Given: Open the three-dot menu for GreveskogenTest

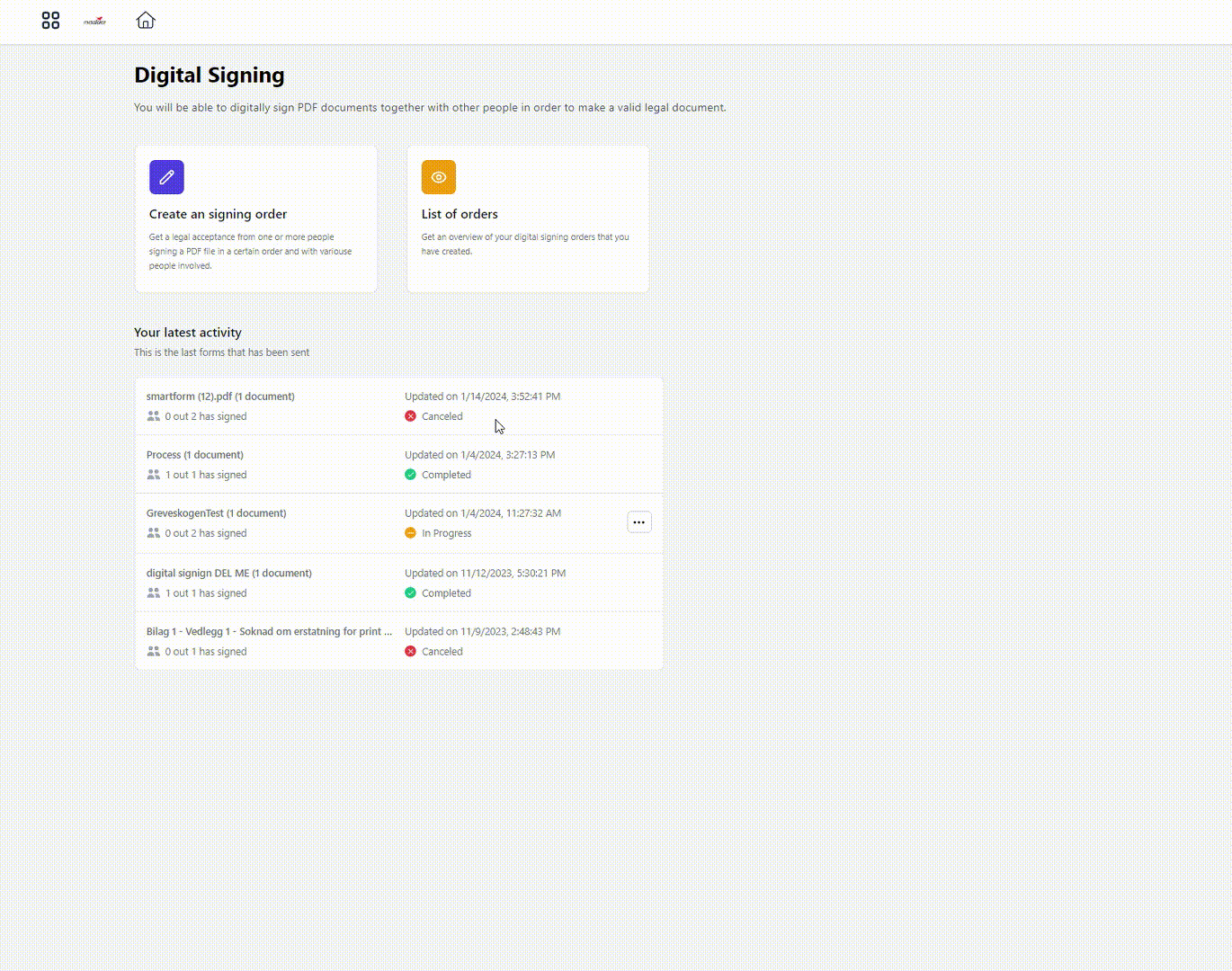Looking at the screenshot, I should click(x=639, y=522).
